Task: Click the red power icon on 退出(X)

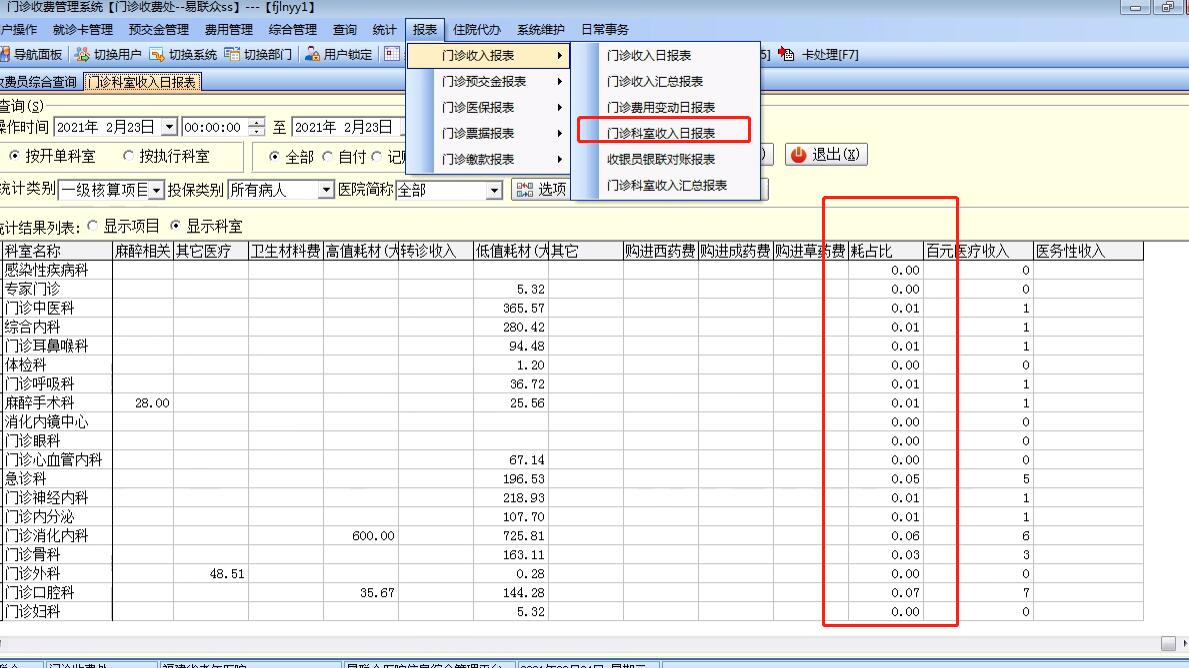Action: (x=798, y=155)
